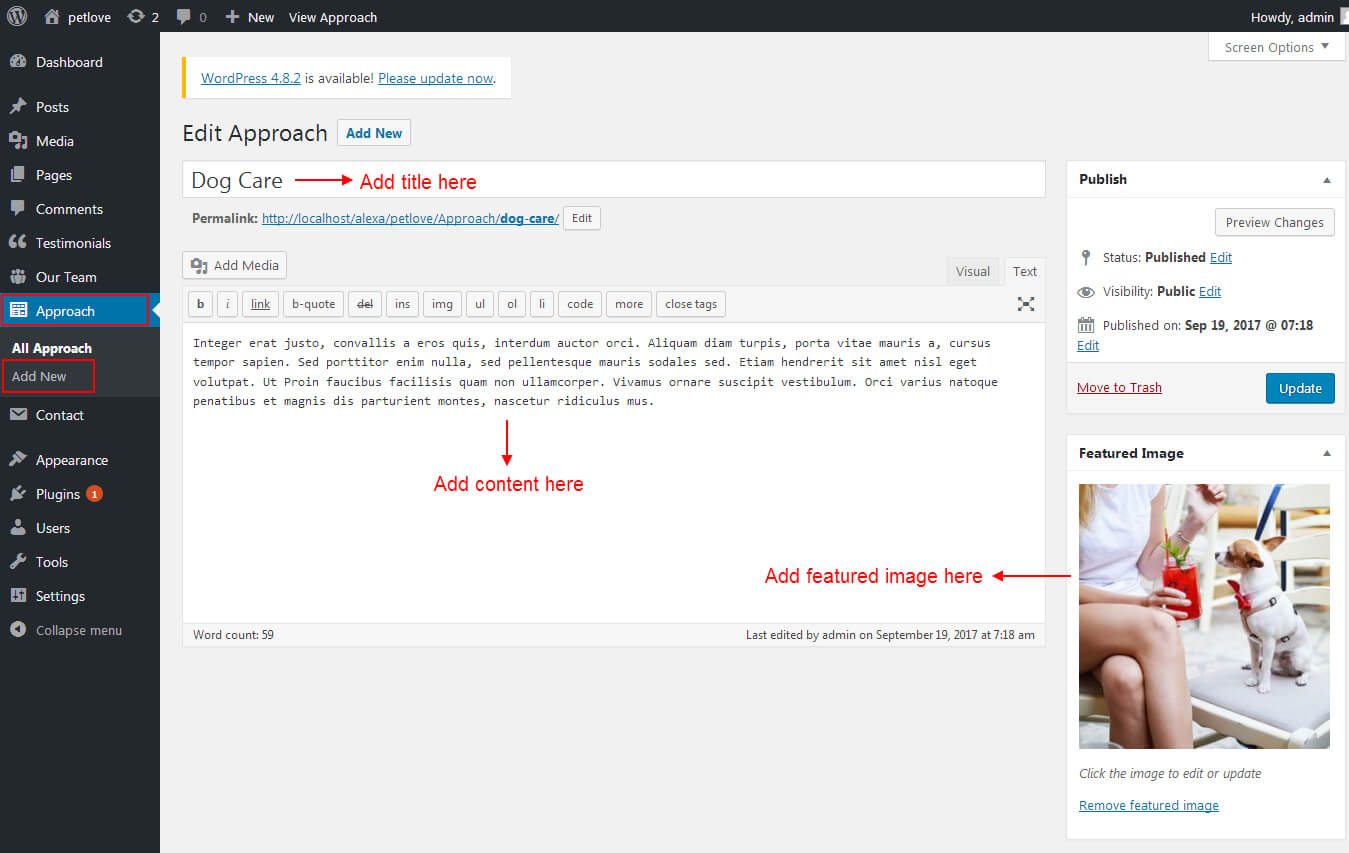Collapse the Featured Image panel arrow
1349x853 pixels.
(x=1327, y=453)
